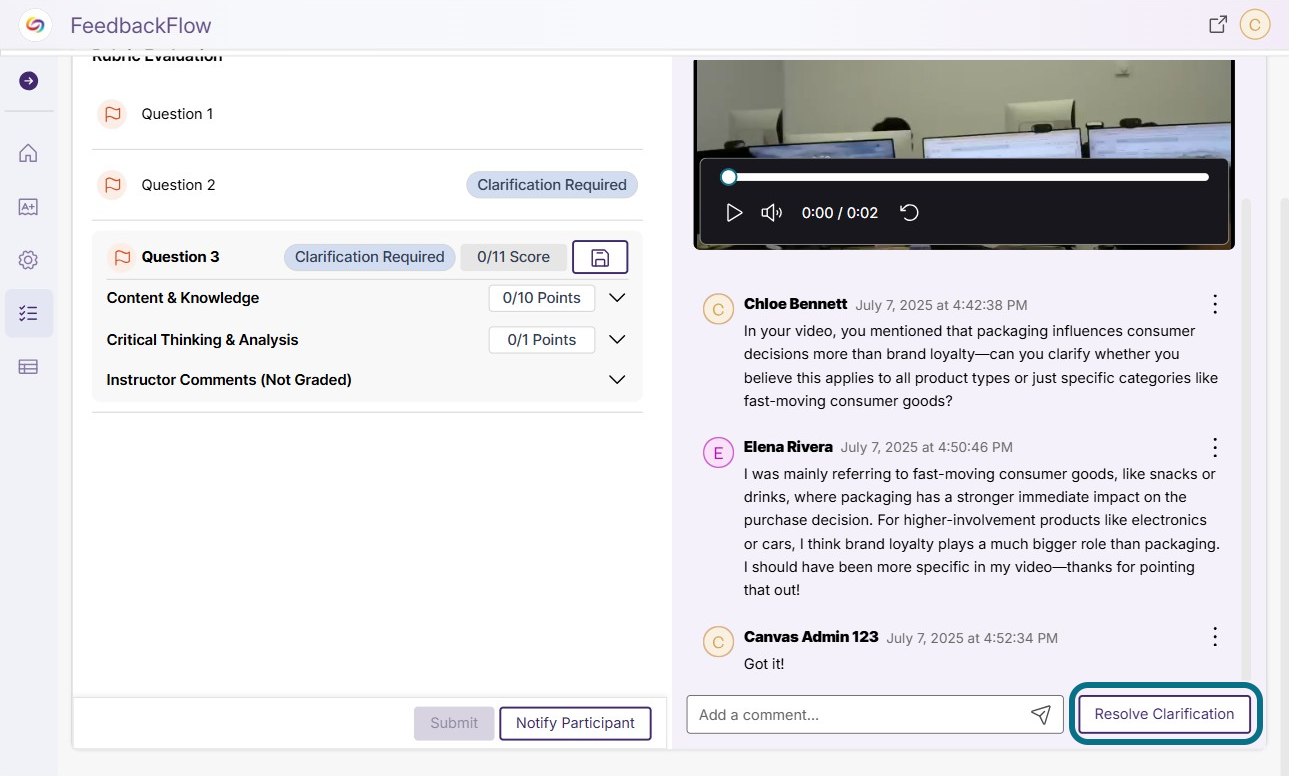Click the FeedbackFlow title text
Viewport: 1289px width, 776px height.
tap(141, 25)
